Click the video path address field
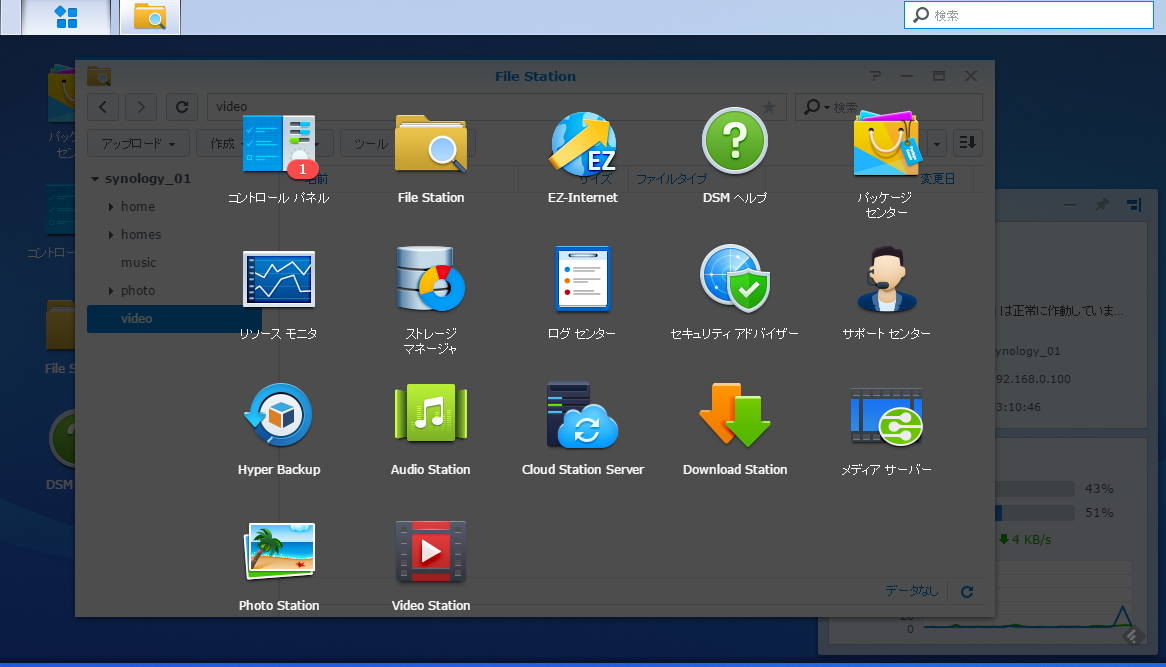 (x=497, y=107)
